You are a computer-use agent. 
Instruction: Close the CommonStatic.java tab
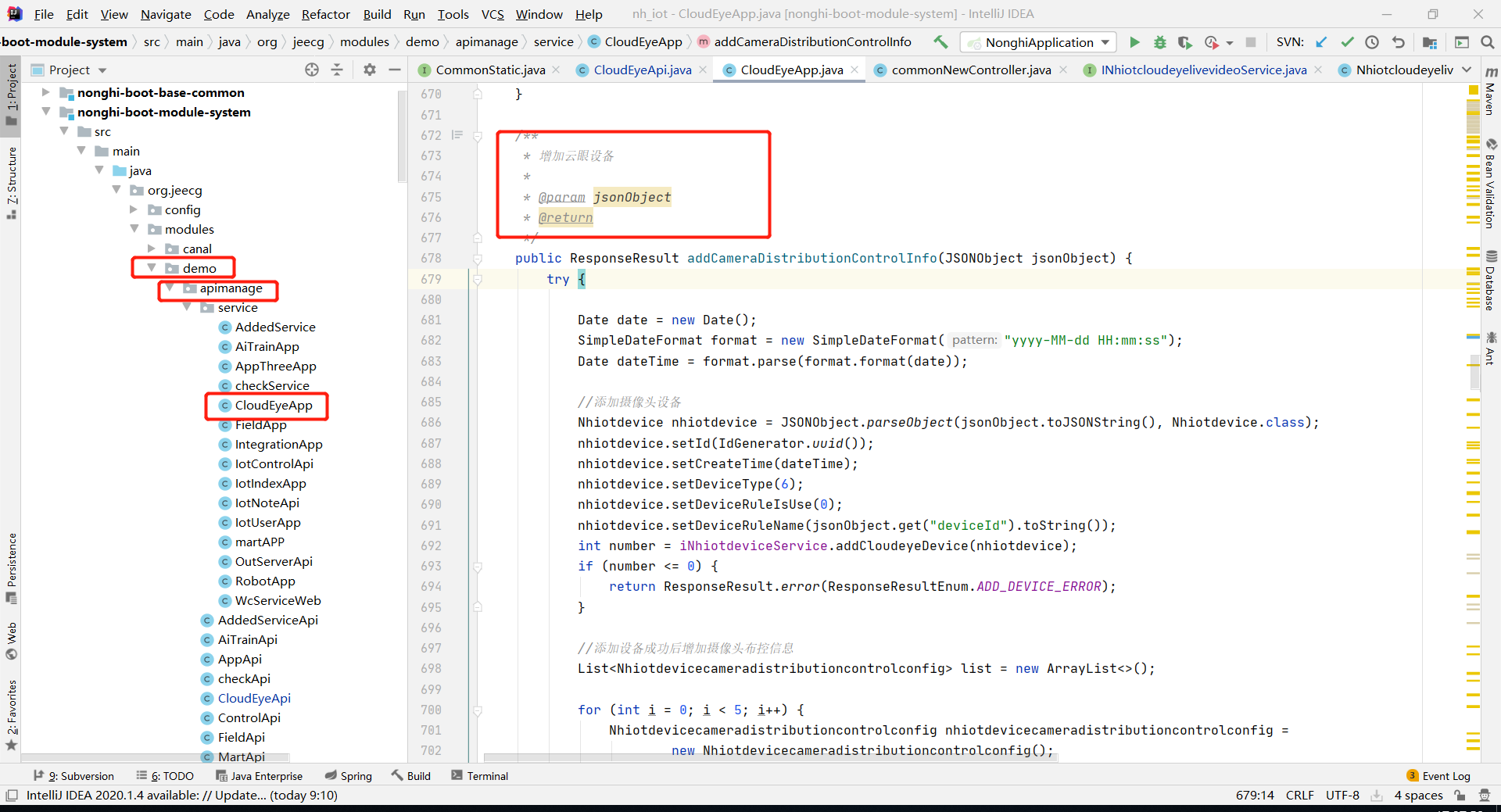pyautogui.click(x=556, y=70)
